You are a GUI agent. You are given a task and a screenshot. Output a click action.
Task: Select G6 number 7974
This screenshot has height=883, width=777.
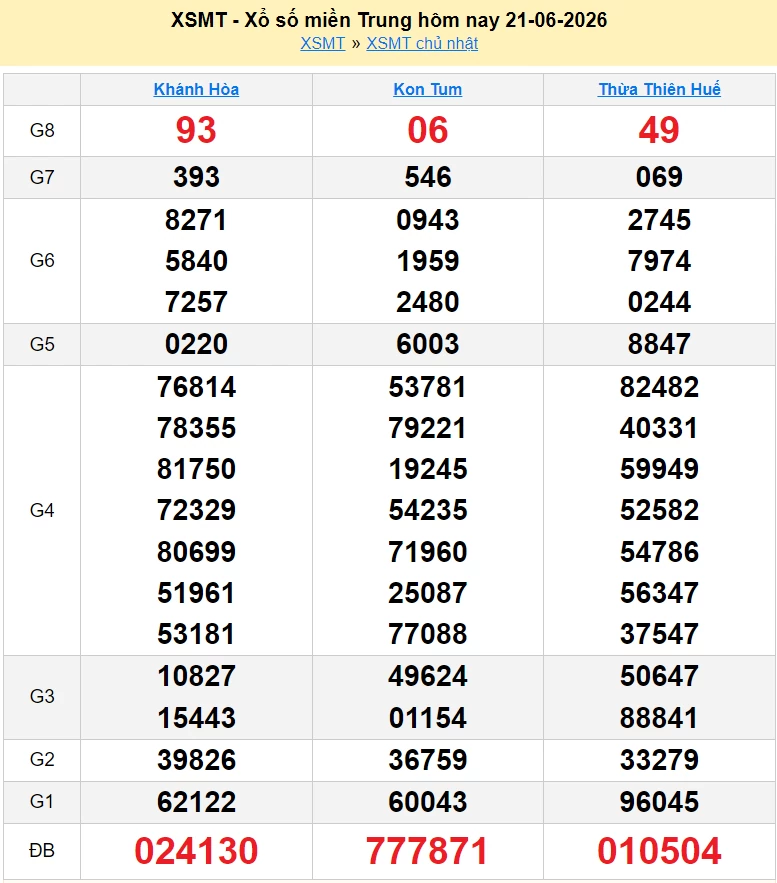tap(659, 261)
